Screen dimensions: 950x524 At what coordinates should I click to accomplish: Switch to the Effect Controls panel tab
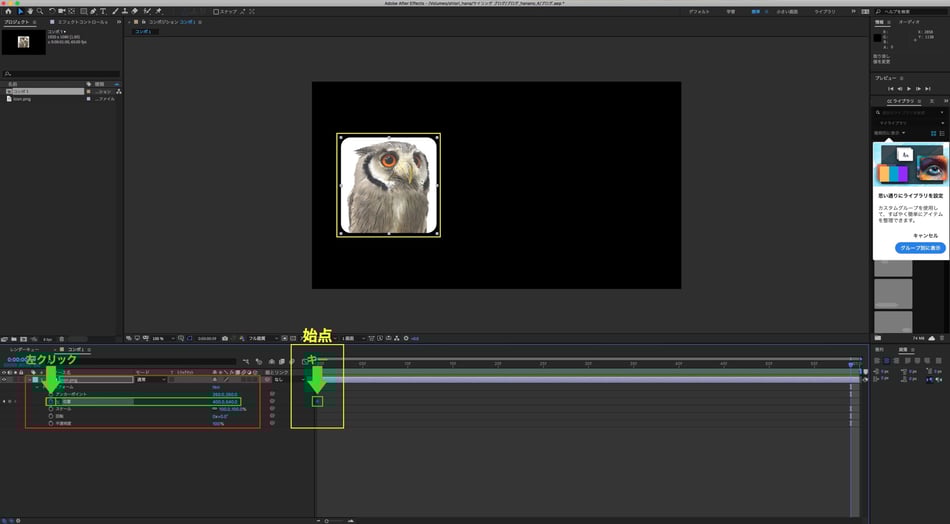point(82,21)
